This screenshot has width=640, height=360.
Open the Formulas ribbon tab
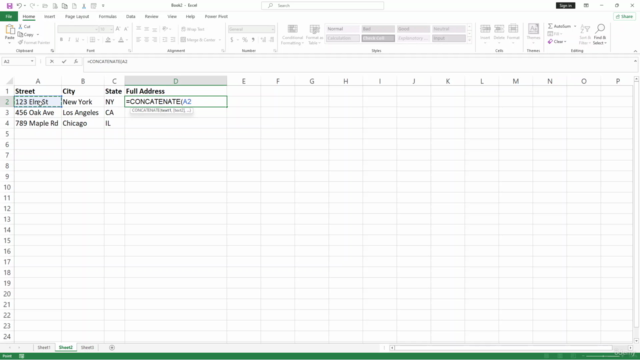107,17
